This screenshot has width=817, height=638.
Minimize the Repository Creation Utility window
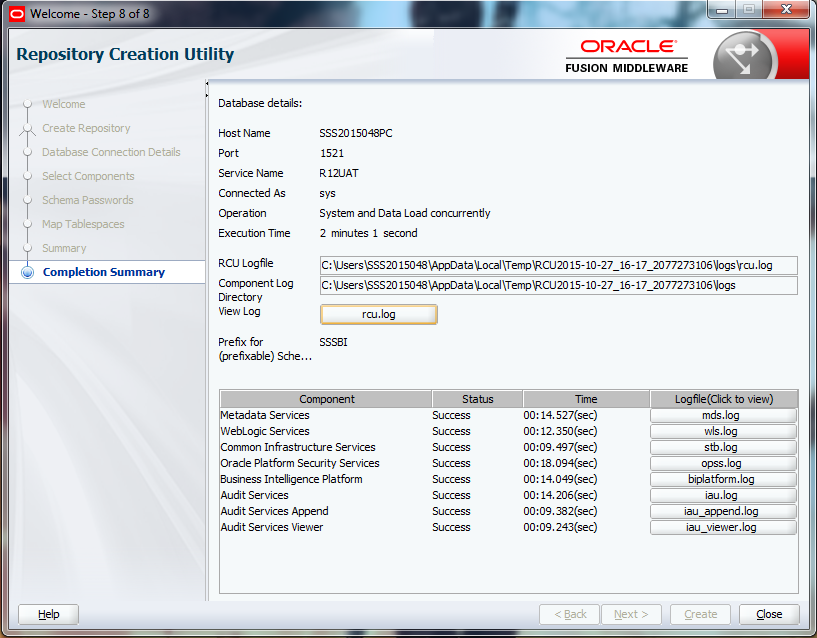722,9
